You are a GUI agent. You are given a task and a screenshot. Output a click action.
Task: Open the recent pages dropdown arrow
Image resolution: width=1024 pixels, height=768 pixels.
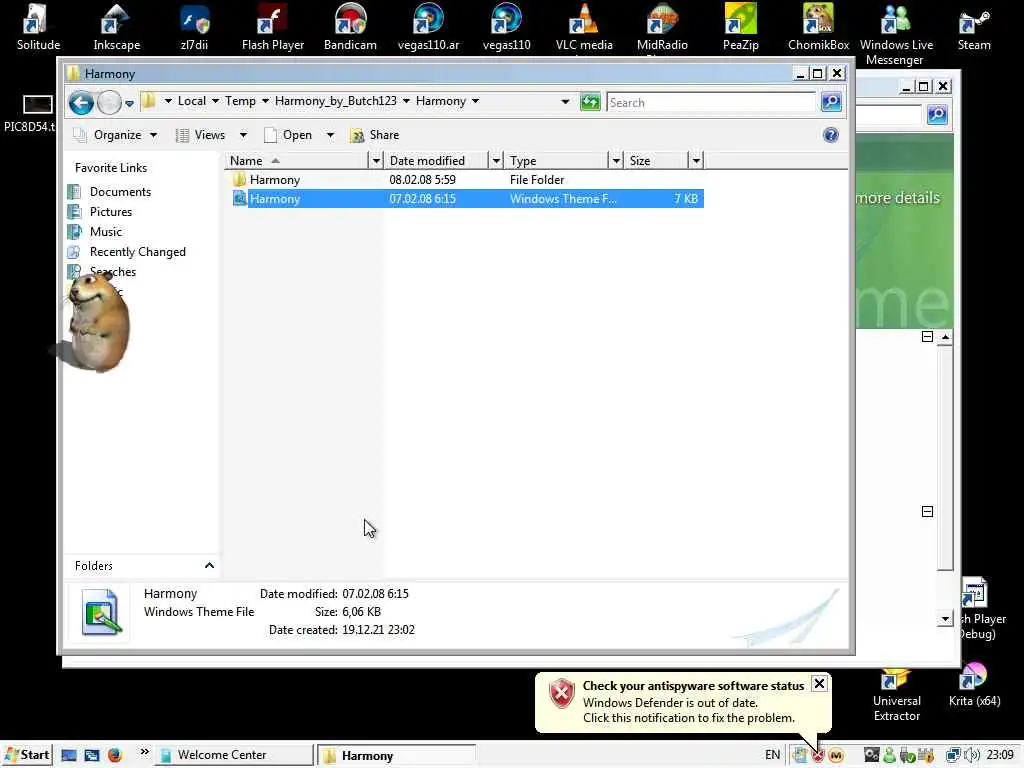tap(129, 103)
